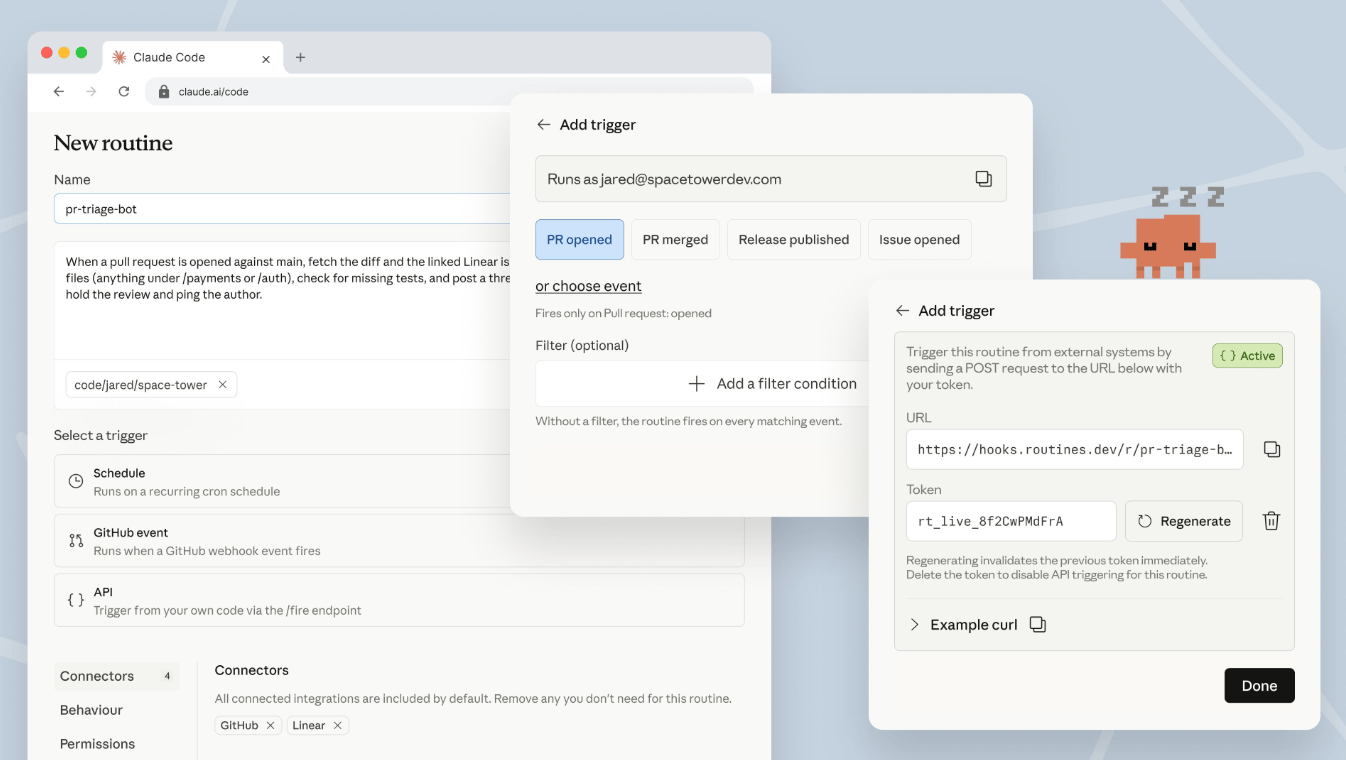Viewport: 1346px width, 760px height.
Task: Regenerate the API token
Action: click(x=1184, y=521)
